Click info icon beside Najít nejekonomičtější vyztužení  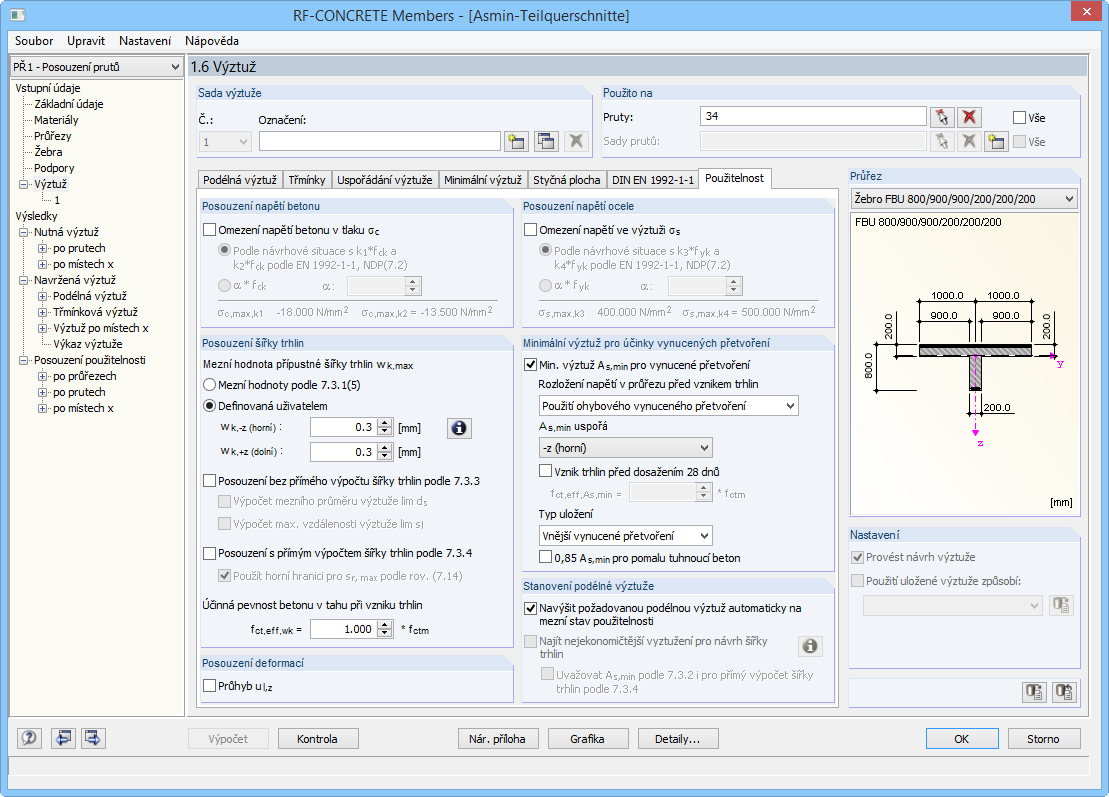tap(811, 646)
